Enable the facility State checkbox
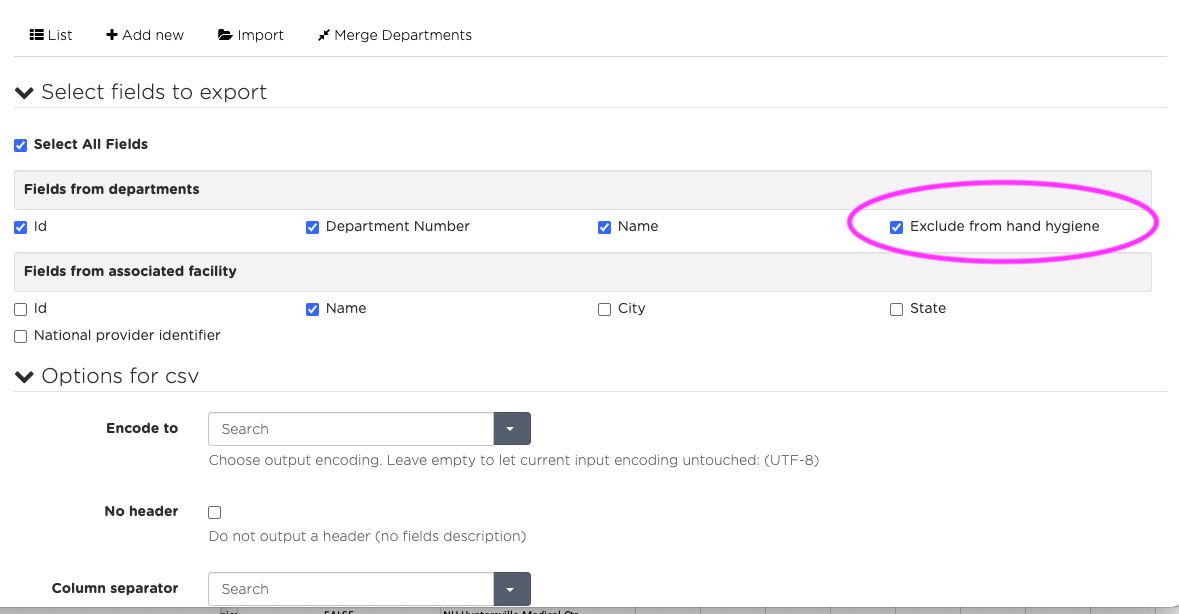This screenshot has height=614, width=1179. click(x=897, y=309)
